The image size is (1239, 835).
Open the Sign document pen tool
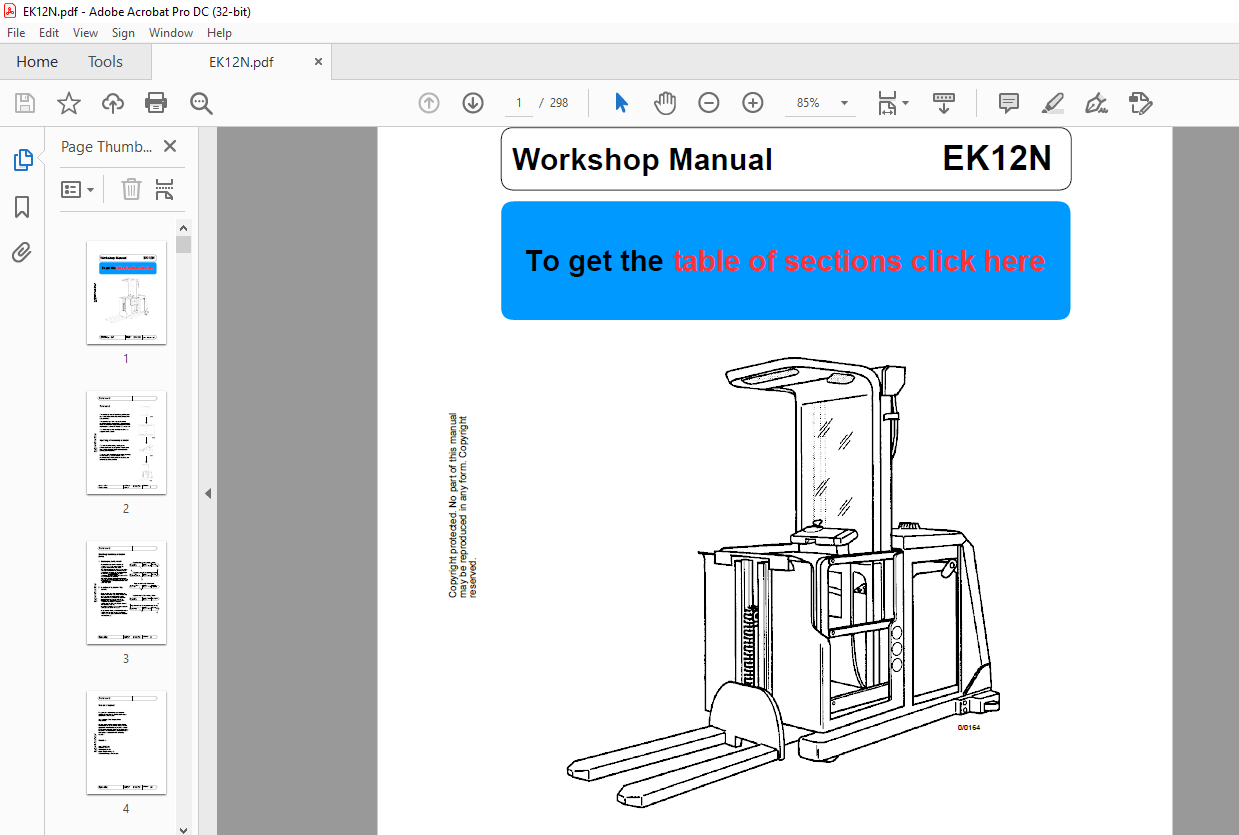pos(1097,103)
